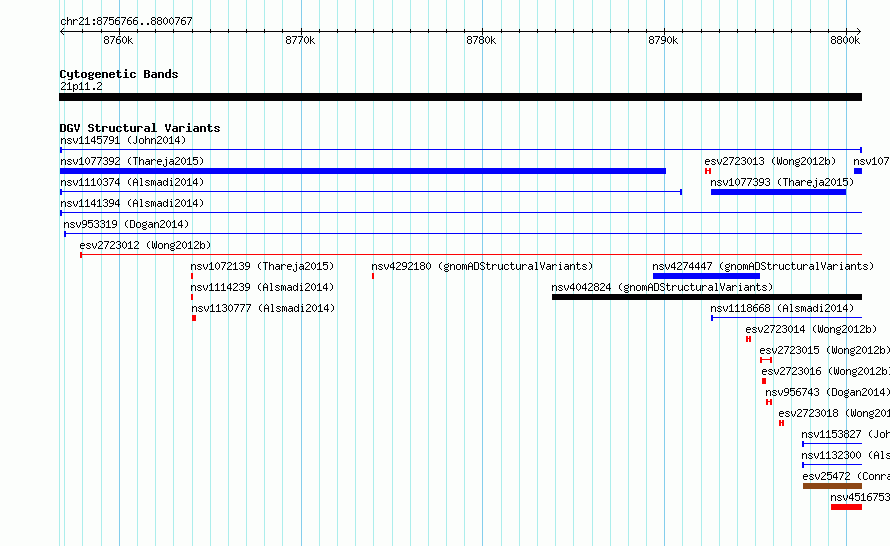The height and width of the screenshot is (546, 890).
Task: Select the red esv2723013 marker
Action: [708, 171]
